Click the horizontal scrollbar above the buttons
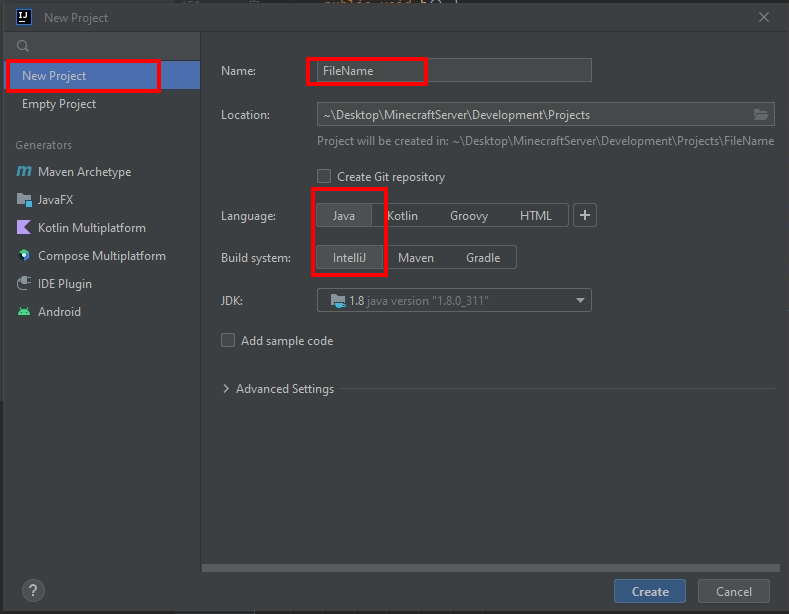 pyautogui.click(x=491, y=568)
